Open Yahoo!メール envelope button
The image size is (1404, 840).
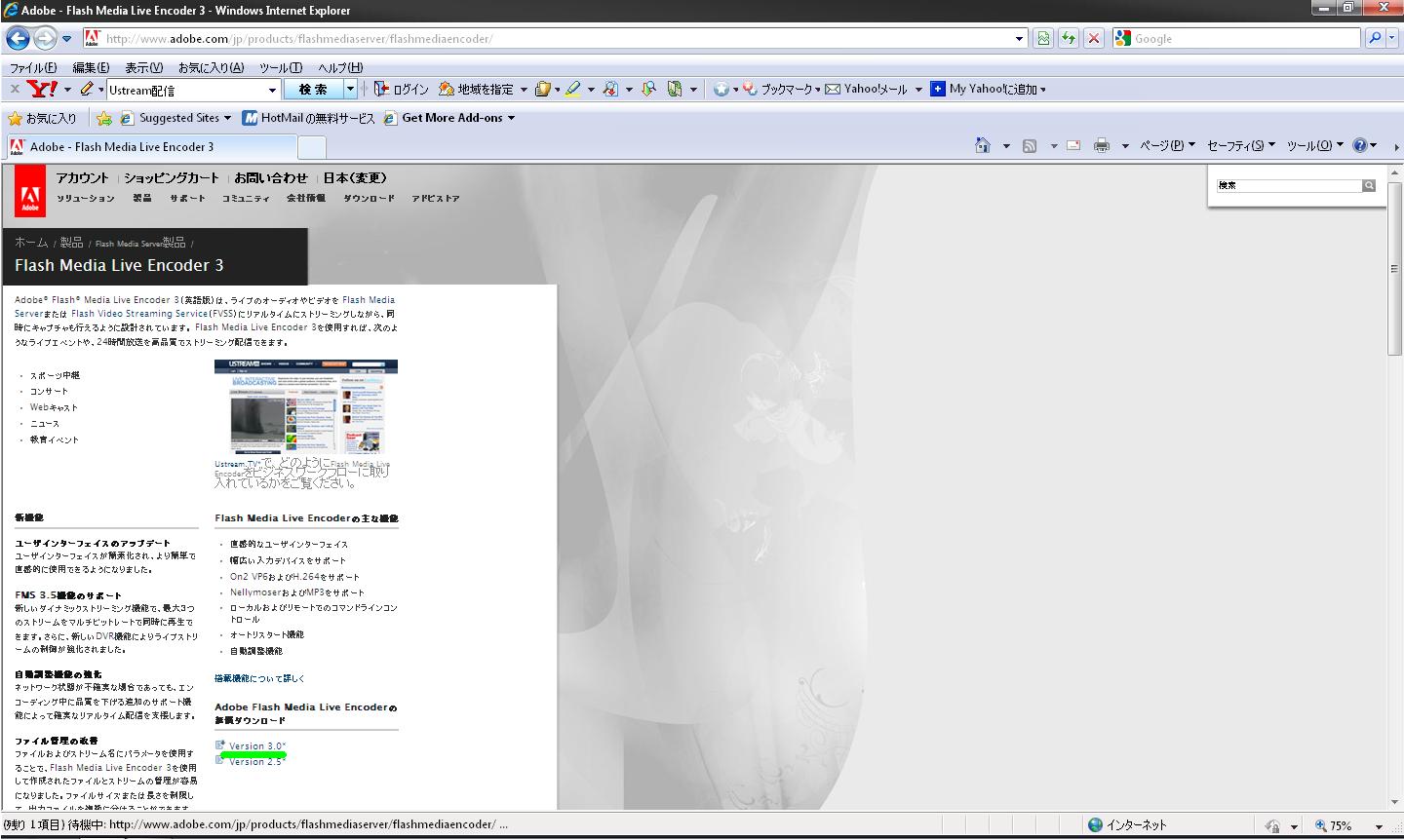coord(866,89)
